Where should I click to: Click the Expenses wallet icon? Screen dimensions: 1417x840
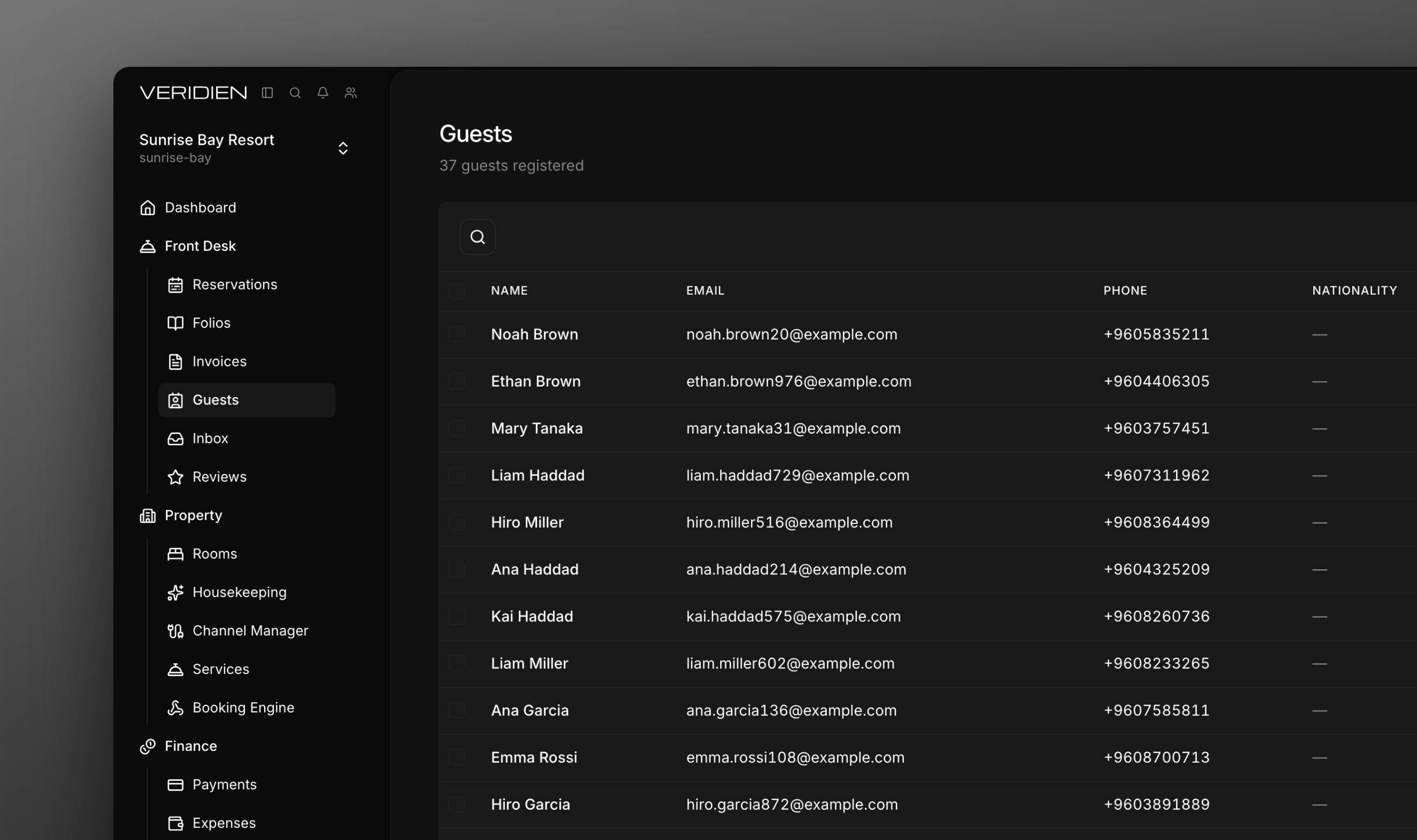pos(176,824)
